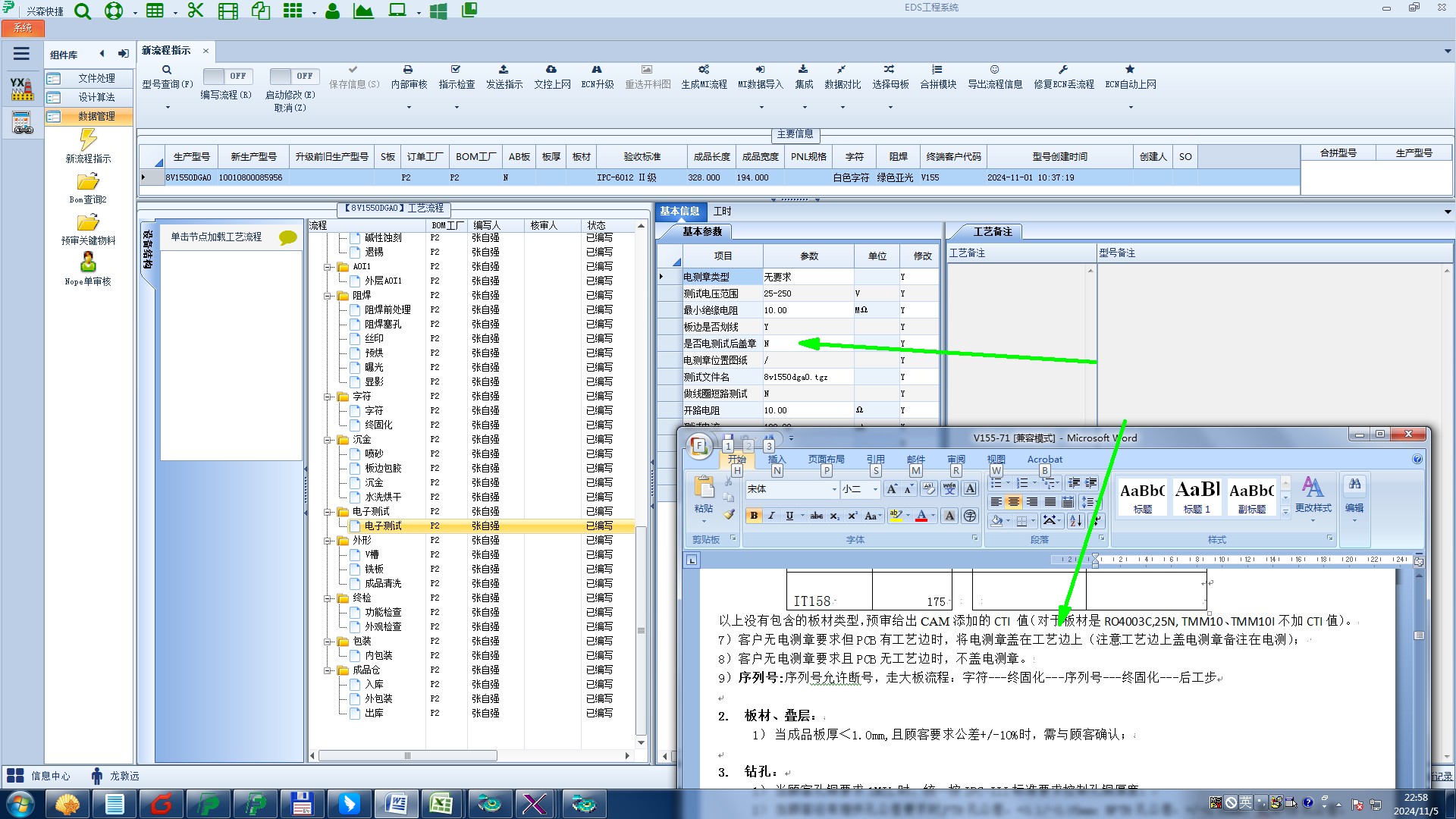1456x819 pixels.
Task: Click the 合拼模块 list icon
Action: pyautogui.click(x=937, y=69)
